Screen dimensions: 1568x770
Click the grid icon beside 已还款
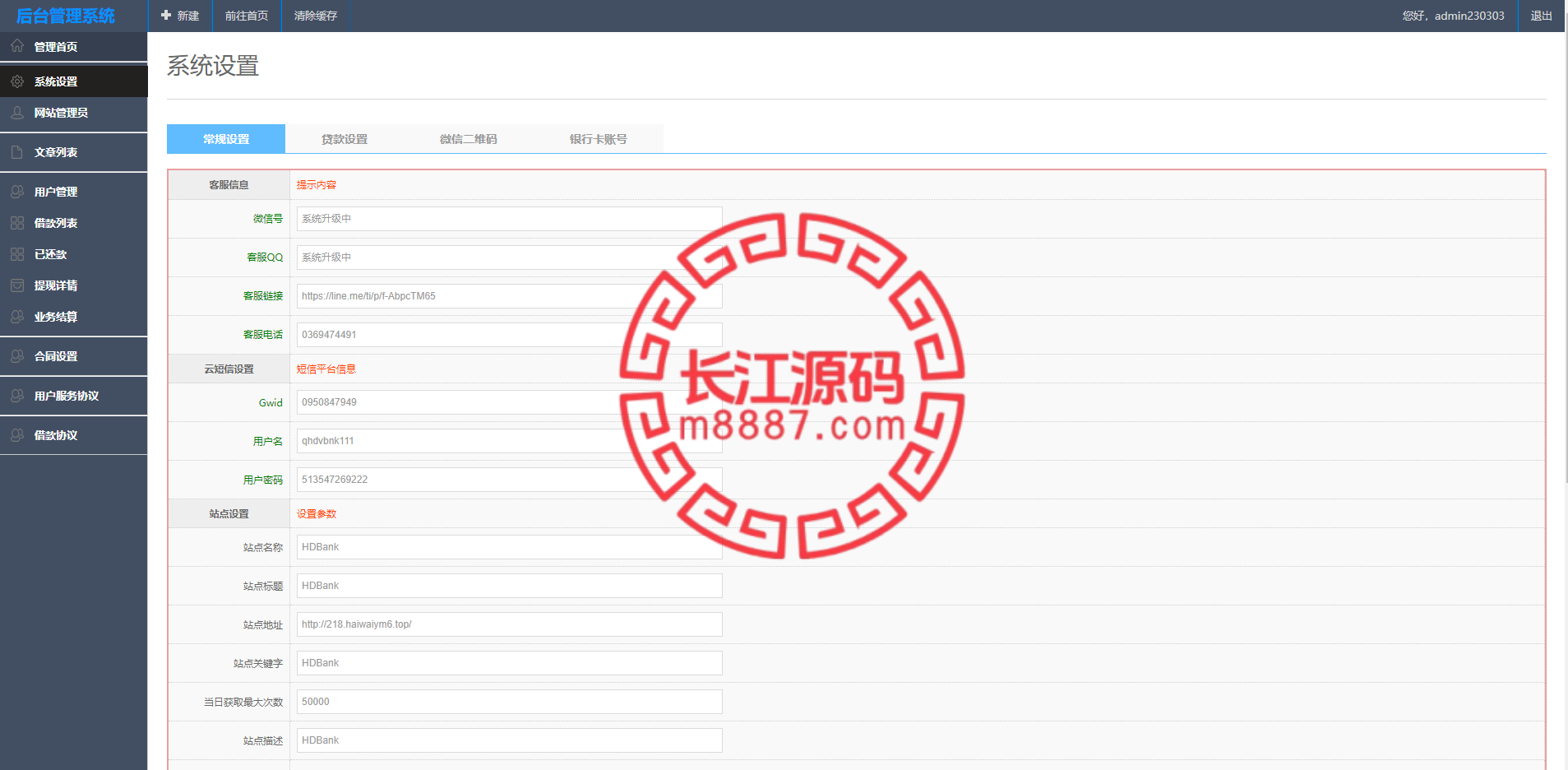tap(17, 254)
